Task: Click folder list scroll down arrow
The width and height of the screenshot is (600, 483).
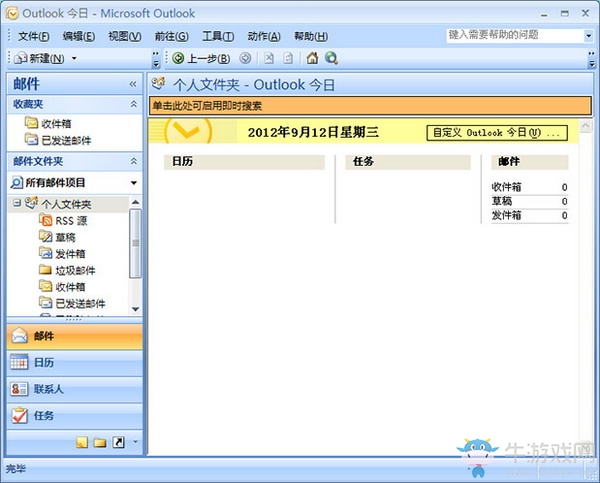Action: [x=135, y=309]
